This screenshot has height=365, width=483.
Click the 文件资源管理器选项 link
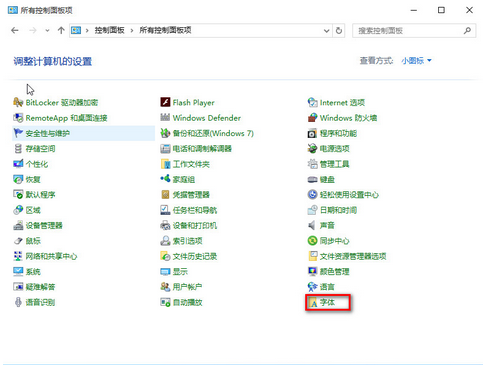point(353,256)
